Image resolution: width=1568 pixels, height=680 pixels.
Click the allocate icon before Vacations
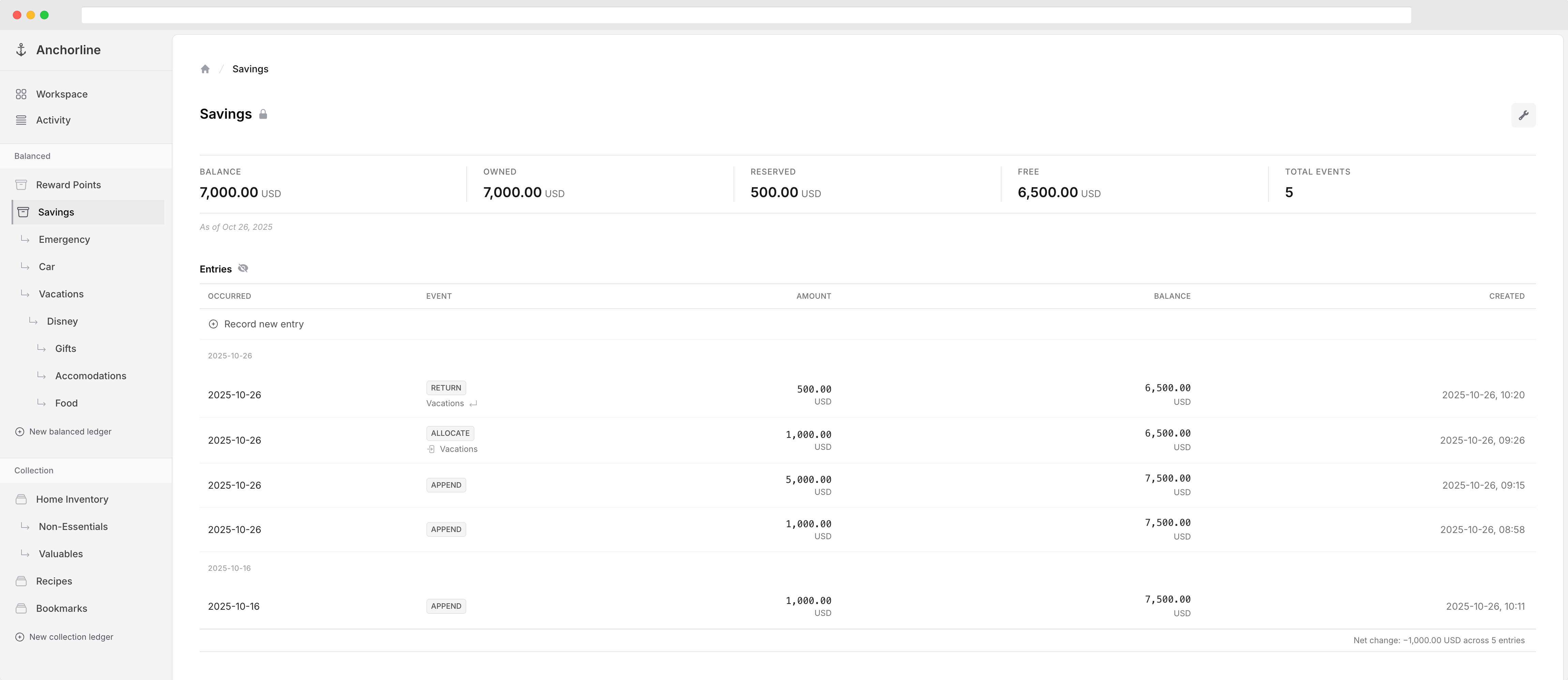431,449
